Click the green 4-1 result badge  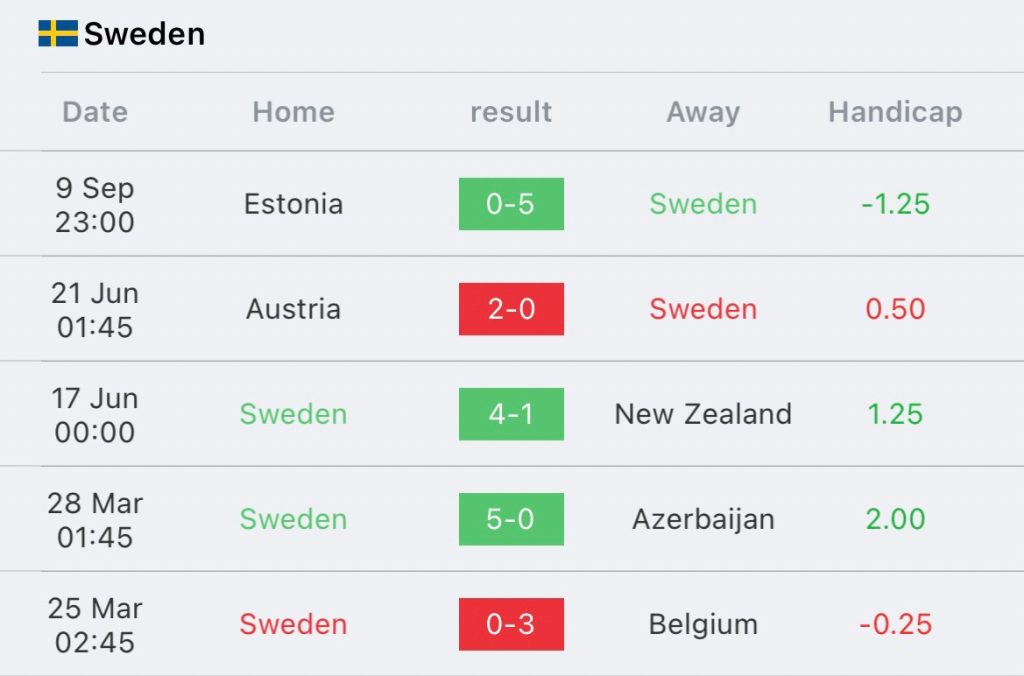[511, 414]
